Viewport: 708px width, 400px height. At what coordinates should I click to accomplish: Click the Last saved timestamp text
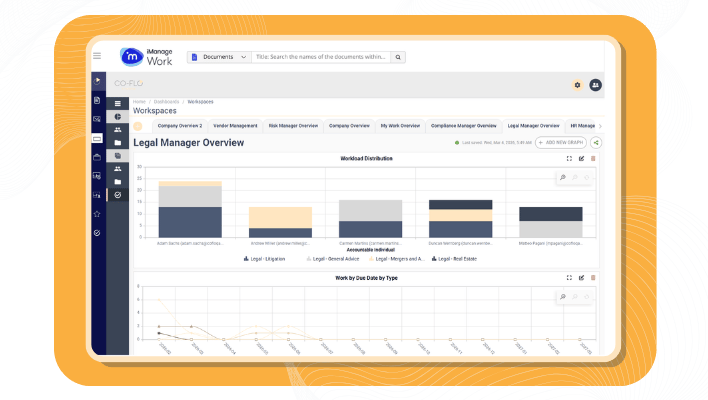(496, 143)
